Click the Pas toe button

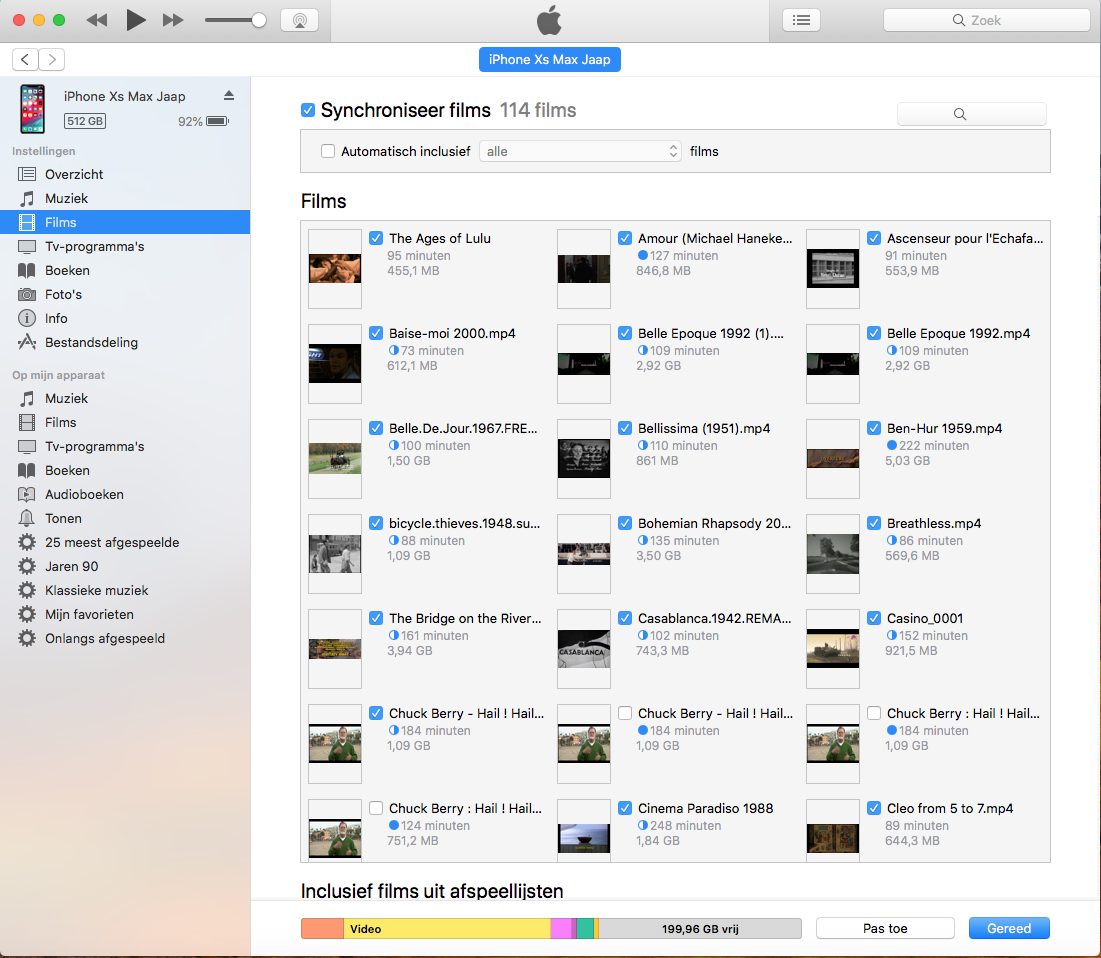pyautogui.click(x=885, y=928)
